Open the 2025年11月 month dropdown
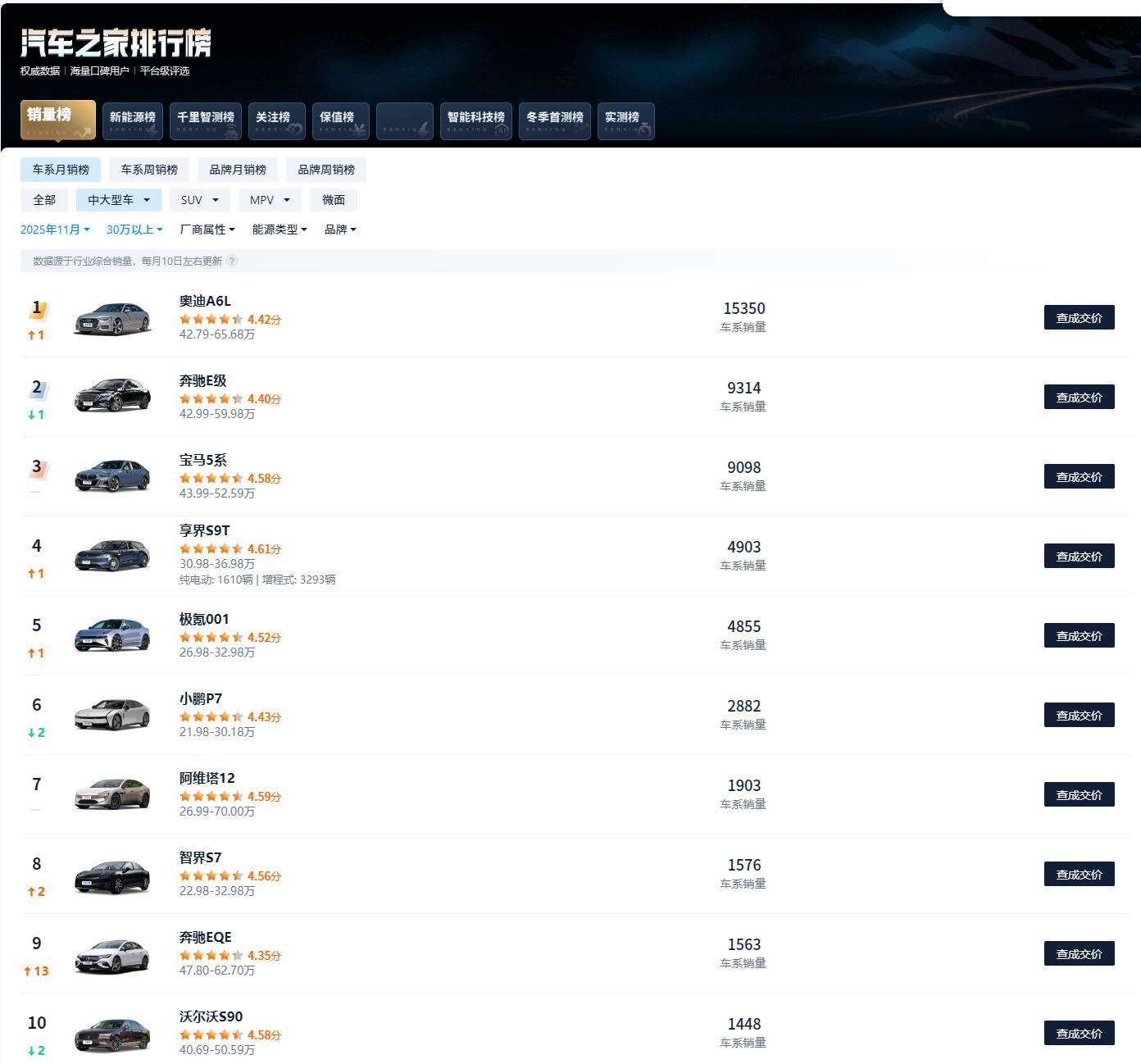 (54, 230)
